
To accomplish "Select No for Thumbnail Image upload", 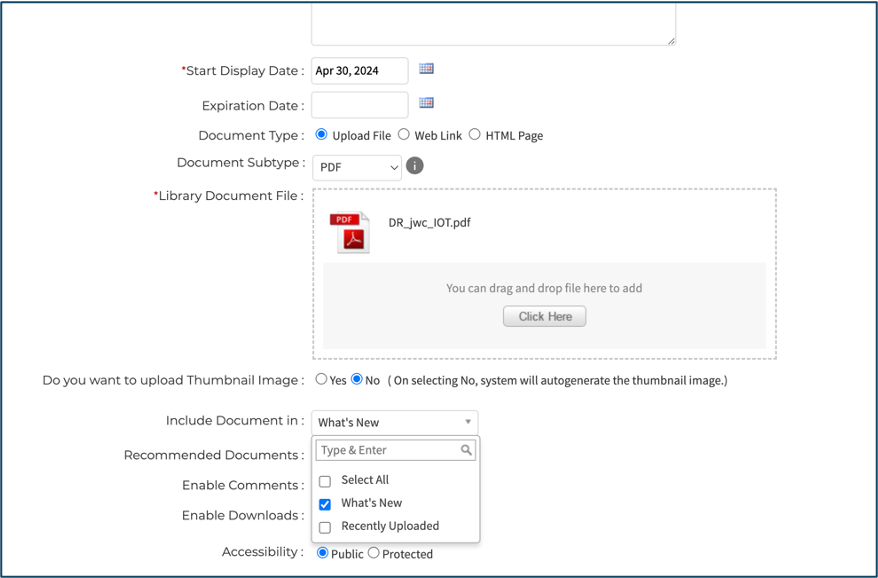I will click(357, 379).
